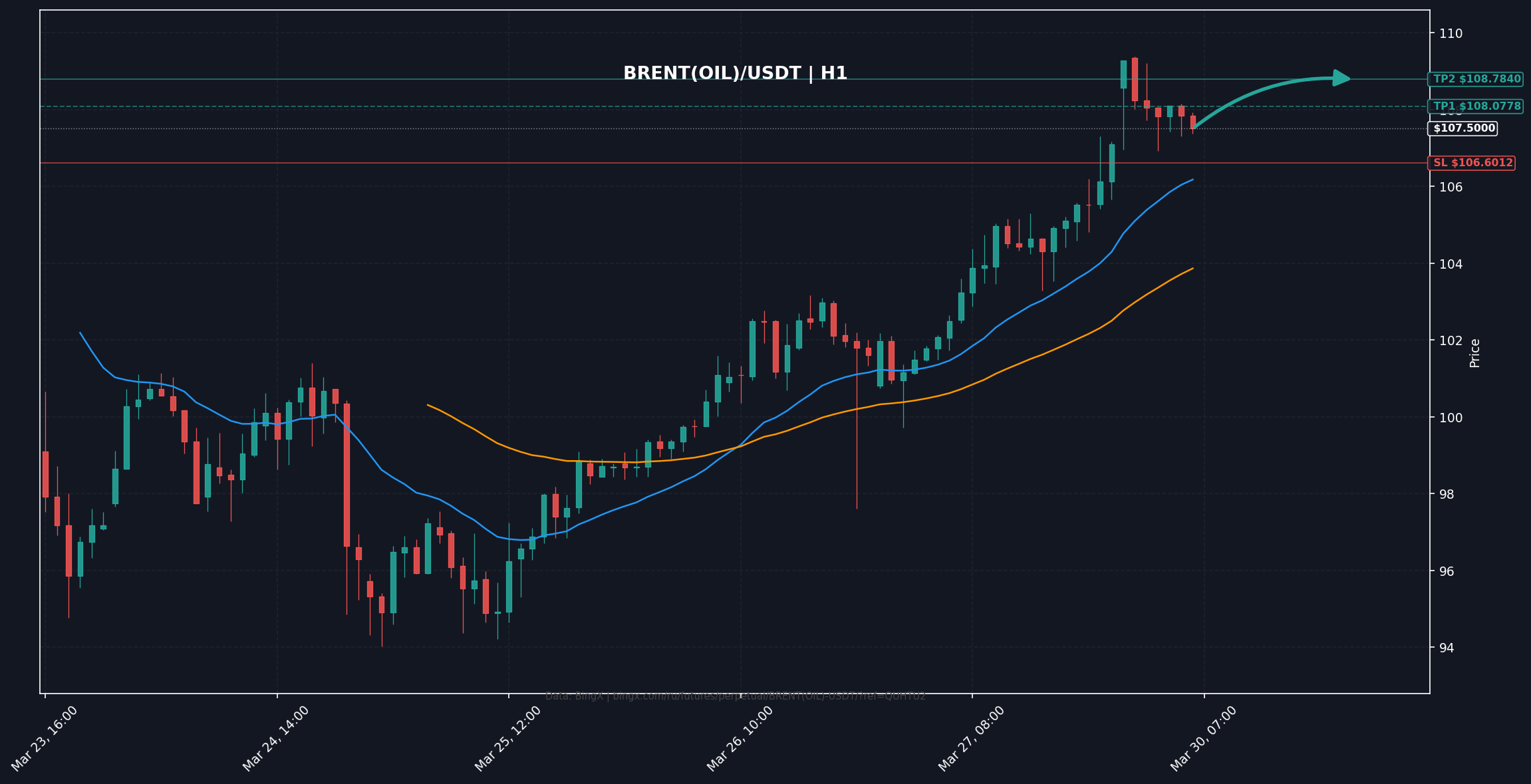Click the 98 tick on price axis
This screenshot has height=784, width=1531.
pos(1447,494)
